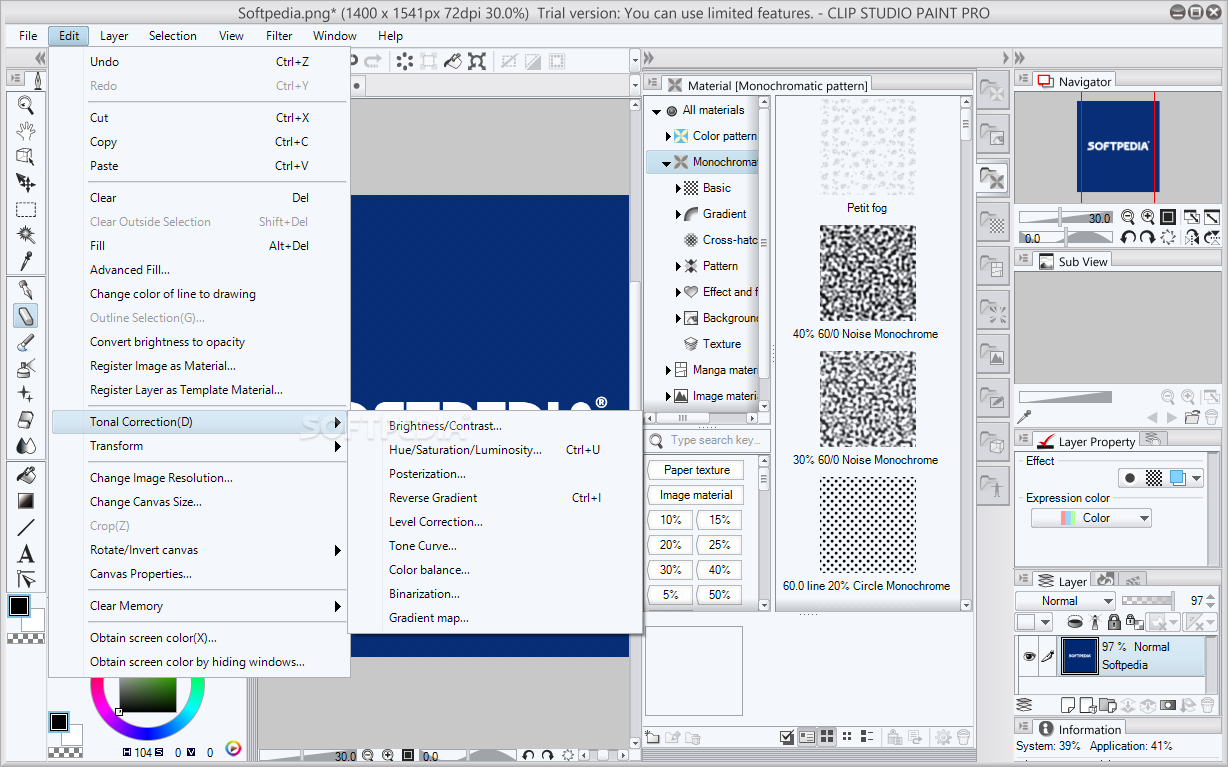Screen dimensions: 1228x767
Task: Select the Eraser block tool
Action: click(x=26, y=420)
